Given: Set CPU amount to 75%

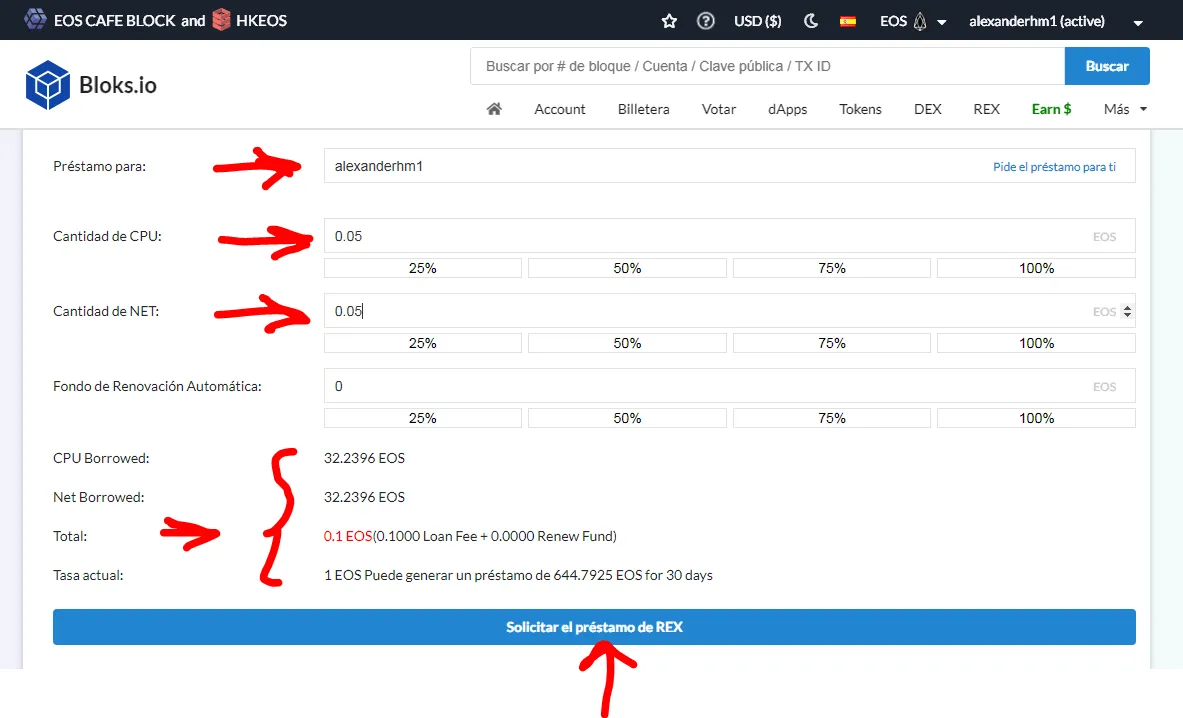Looking at the screenshot, I should point(831,268).
